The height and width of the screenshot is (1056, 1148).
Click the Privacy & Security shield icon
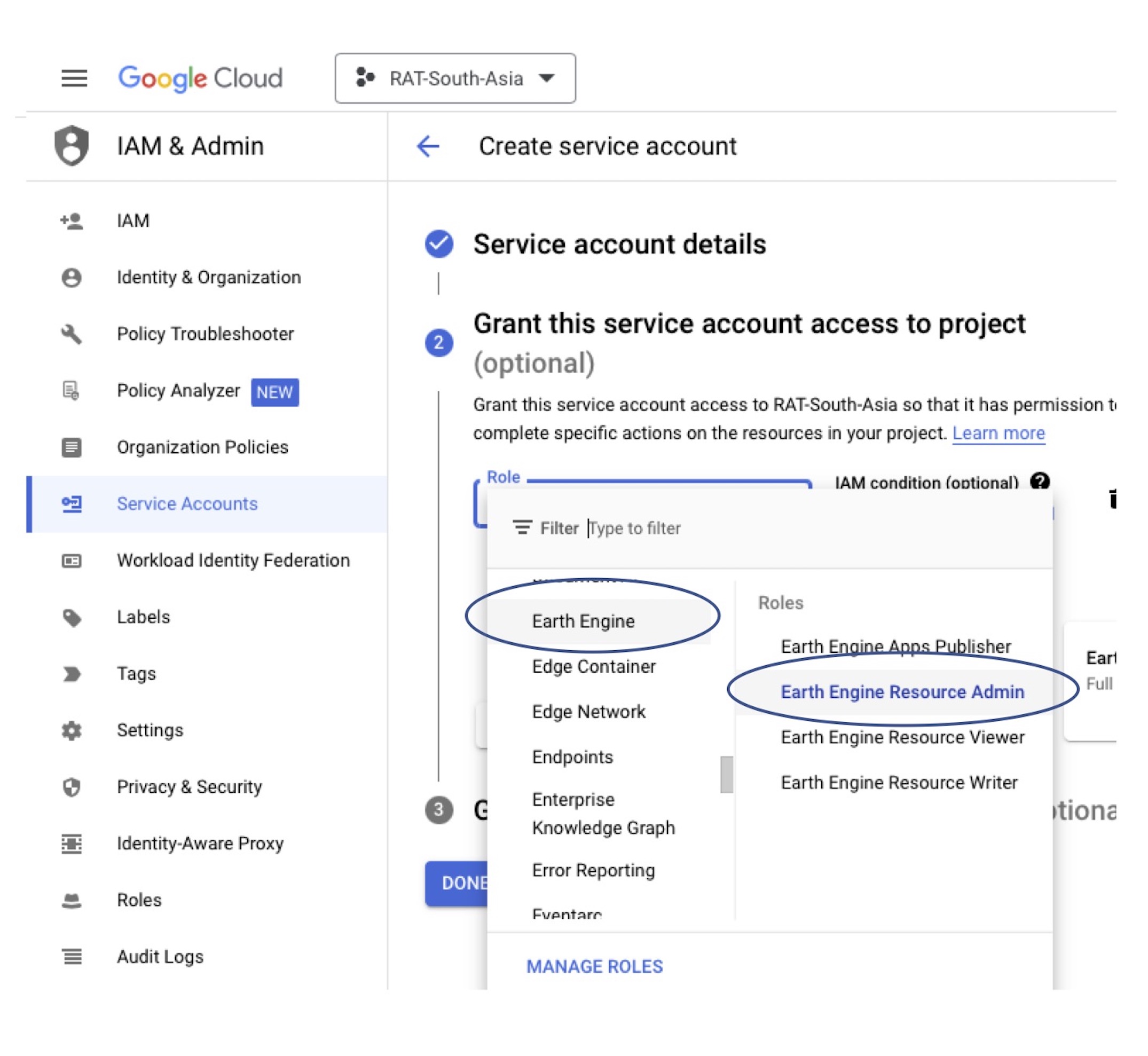click(72, 787)
